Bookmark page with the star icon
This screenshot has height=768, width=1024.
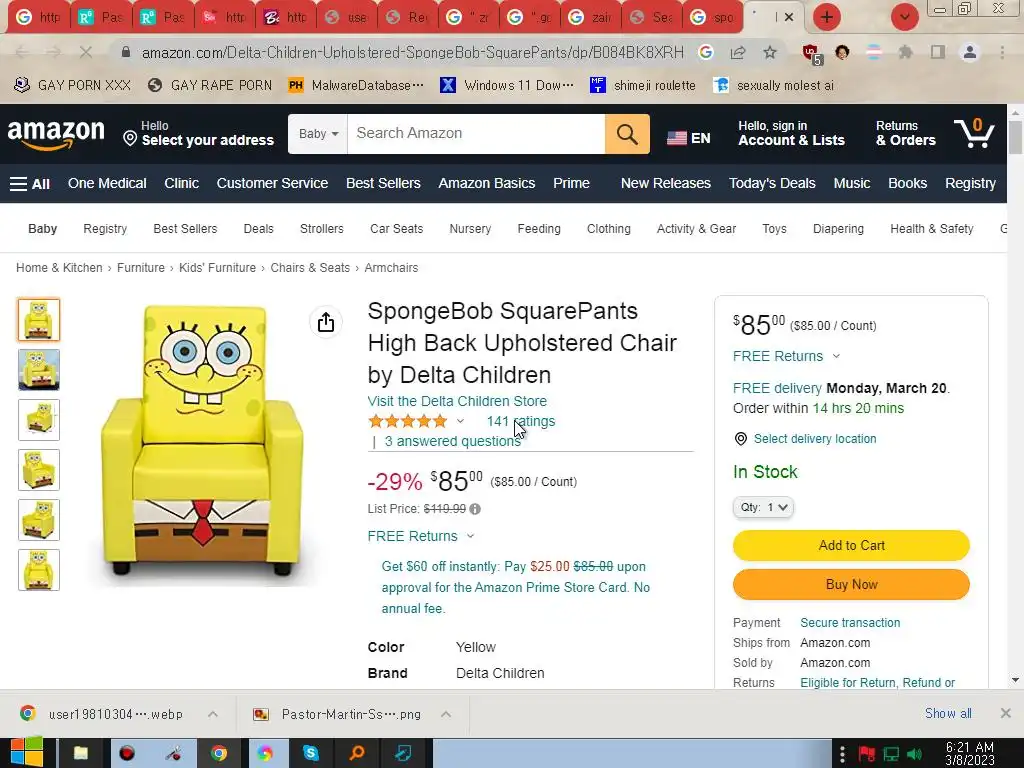coord(770,52)
